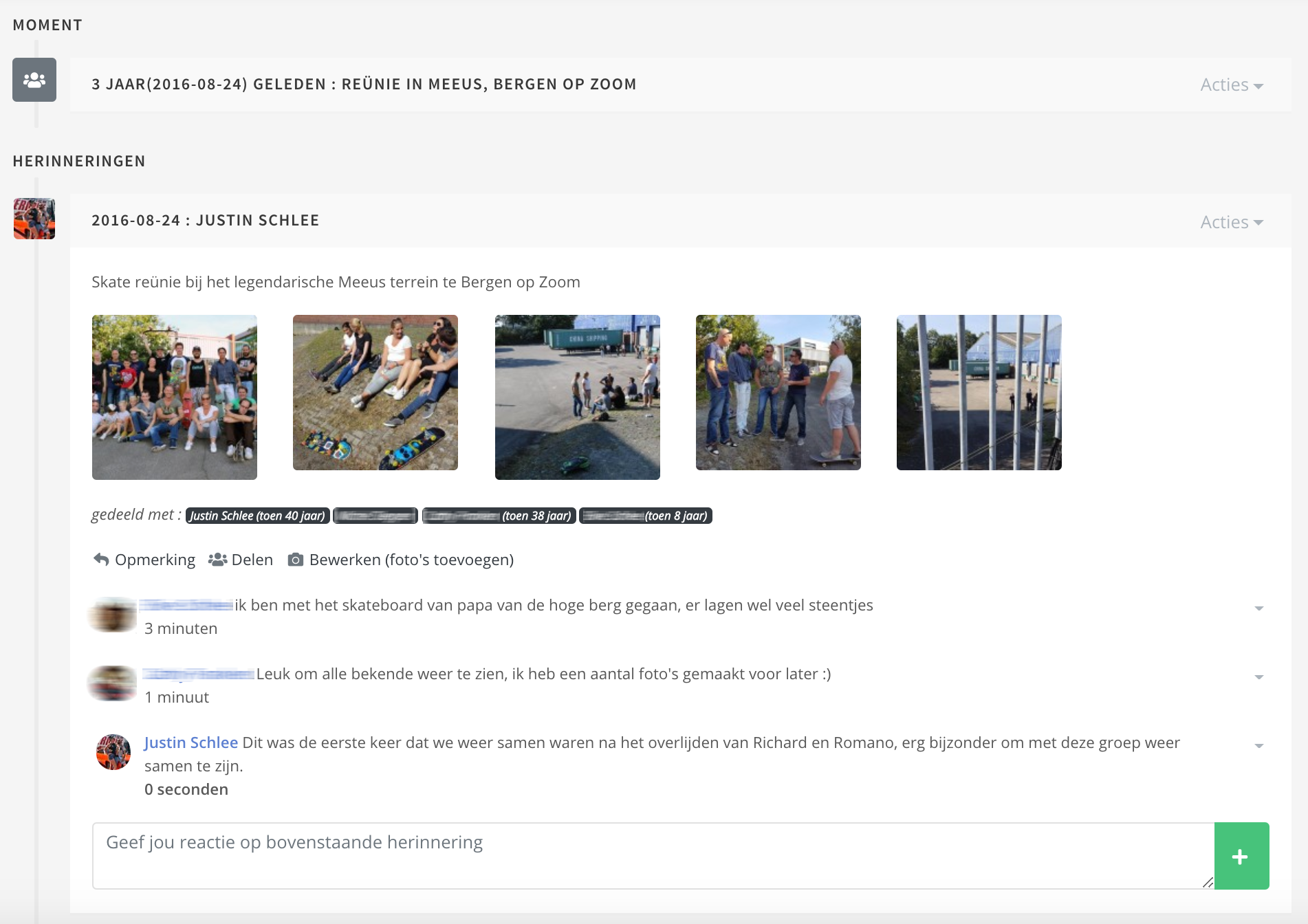Image resolution: width=1308 pixels, height=924 pixels.
Task: Click the Delen share people icon
Action: pyautogui.click(x=217, y=560)
